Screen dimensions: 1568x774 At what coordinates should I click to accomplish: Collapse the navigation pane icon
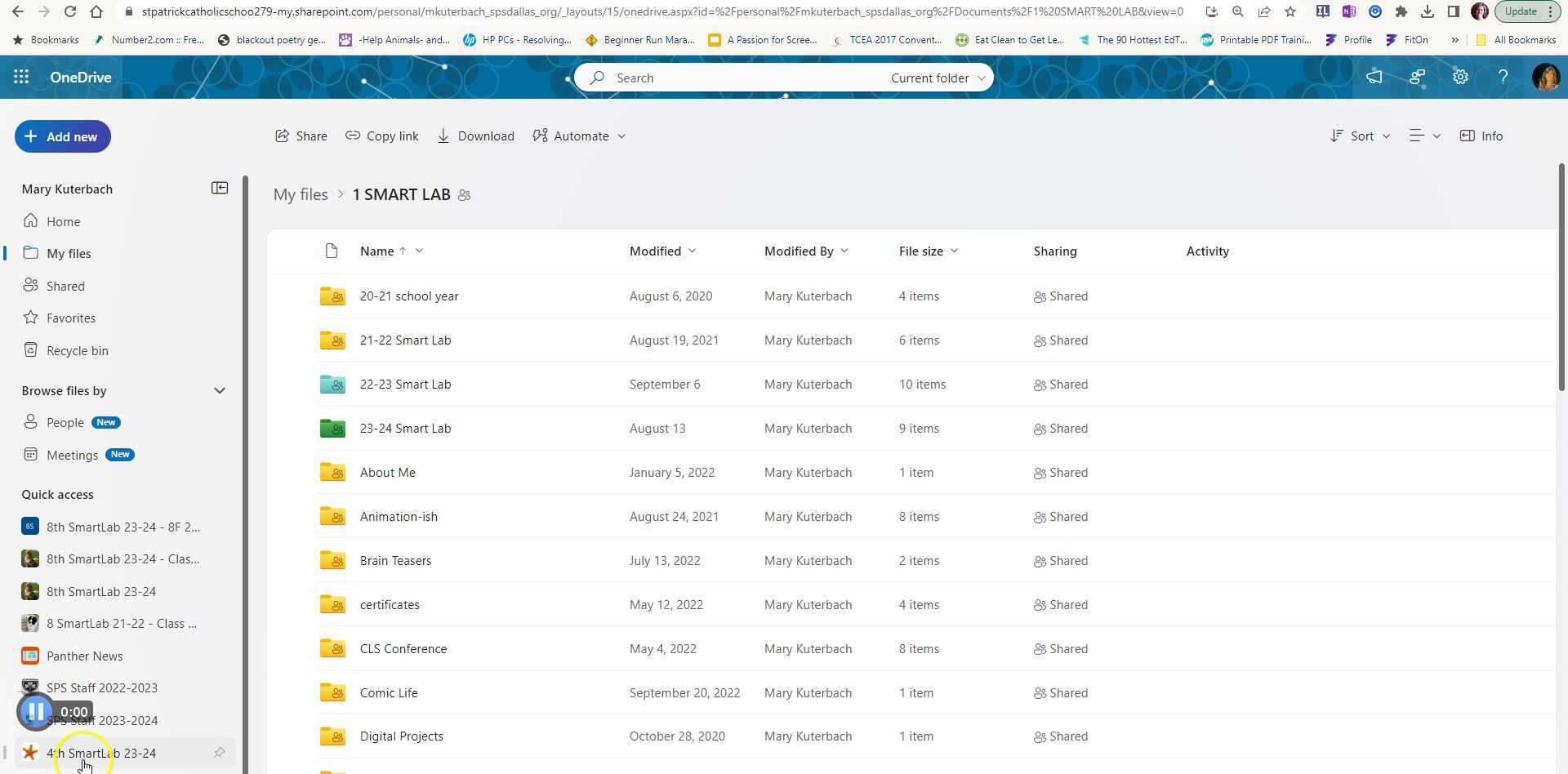pyautogui.click(x=220, y=189)
